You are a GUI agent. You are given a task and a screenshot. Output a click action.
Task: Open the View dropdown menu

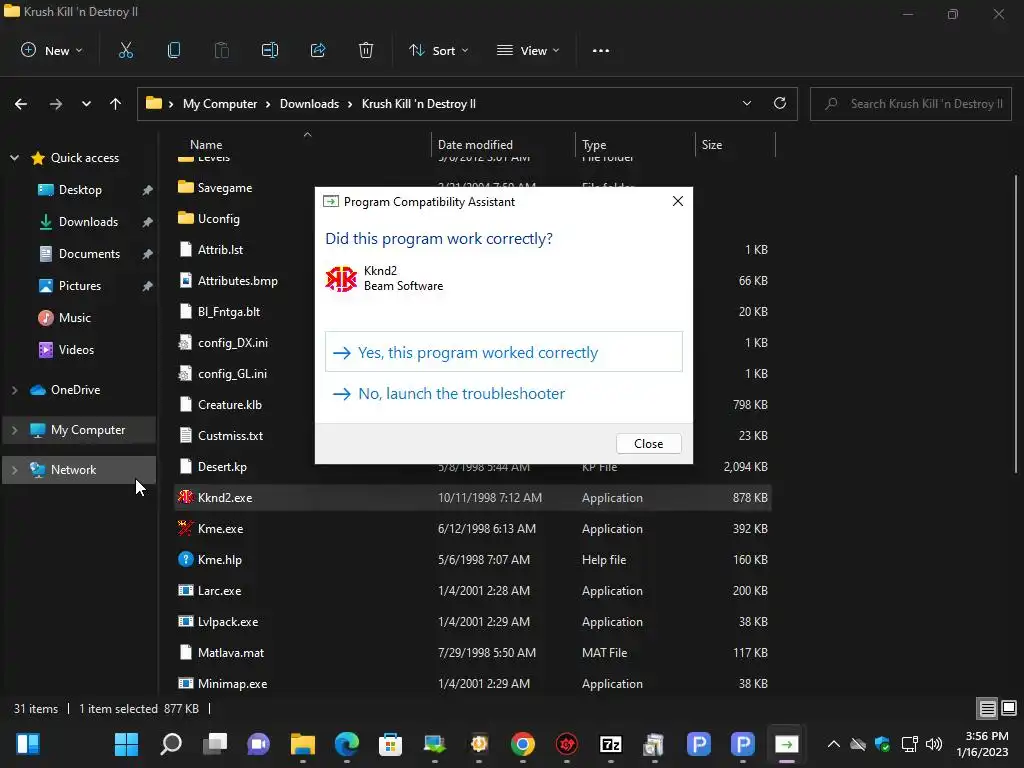coord(528,50)
